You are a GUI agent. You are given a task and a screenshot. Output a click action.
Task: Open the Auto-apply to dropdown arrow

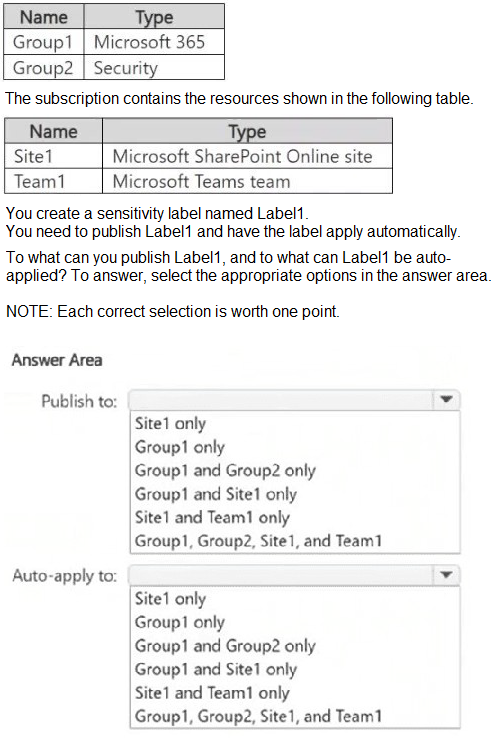(x=446, y=575)
